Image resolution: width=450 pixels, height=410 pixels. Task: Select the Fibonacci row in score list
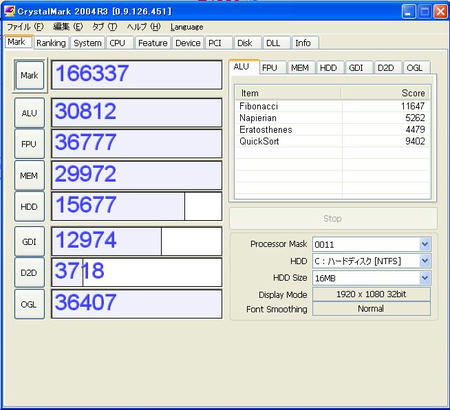click(332, 106)
